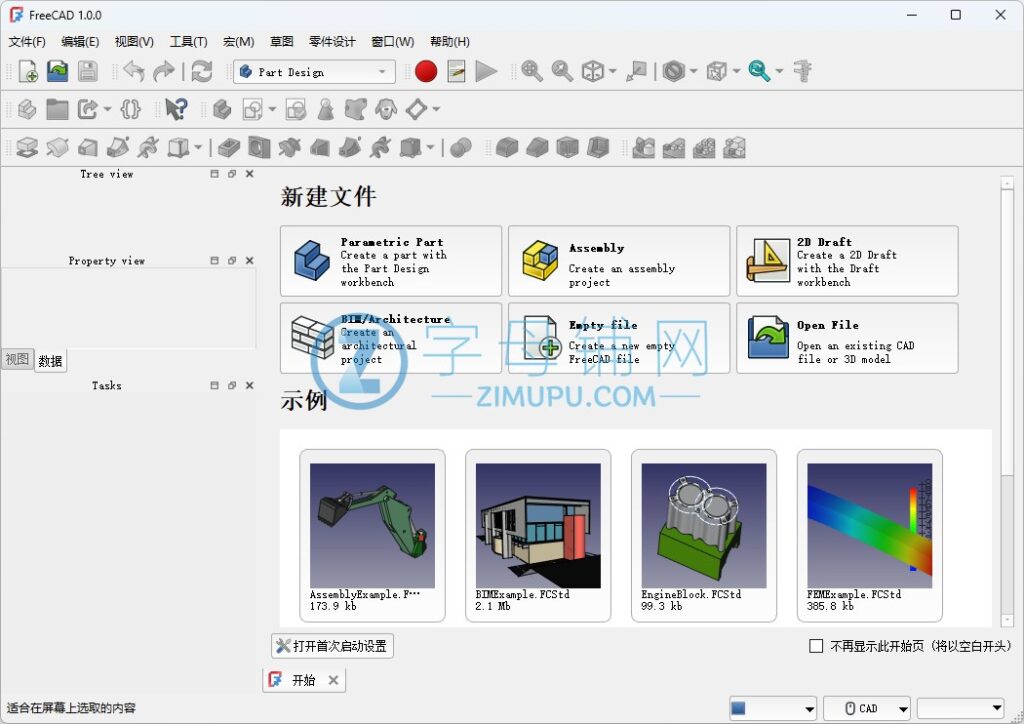
Task: Choose the 2D Draft card
Action: (847, 261)
